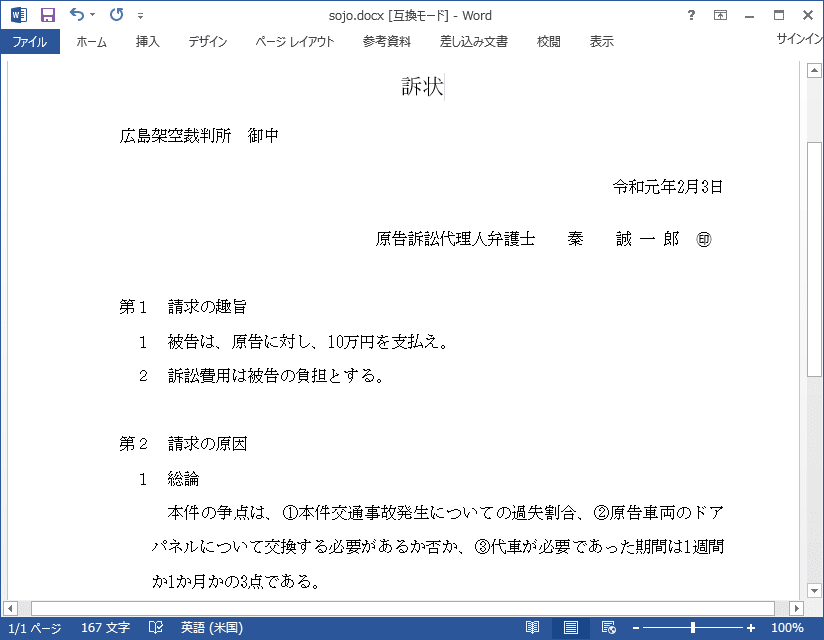
Task: Open the ファイル tab
Action: [x=31, y=41]
